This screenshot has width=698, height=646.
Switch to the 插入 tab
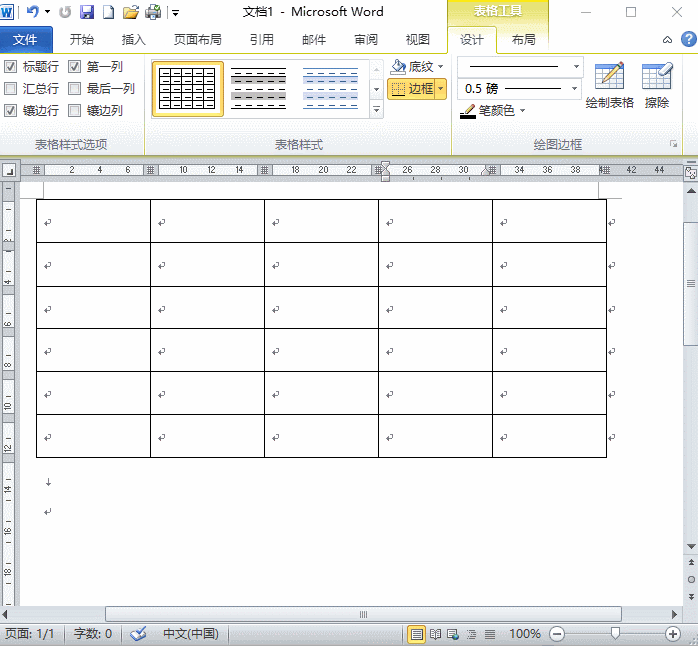pos(134,40)
